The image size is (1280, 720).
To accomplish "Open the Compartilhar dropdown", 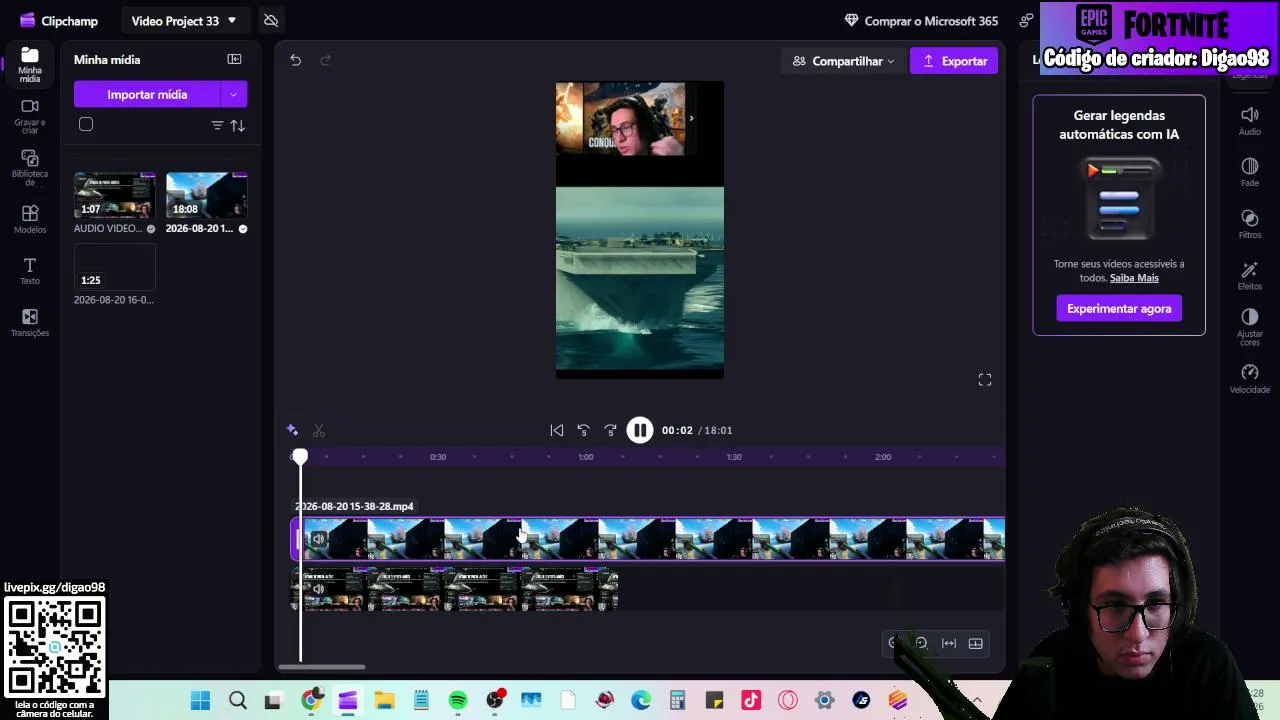I will (x=843, y=61).
